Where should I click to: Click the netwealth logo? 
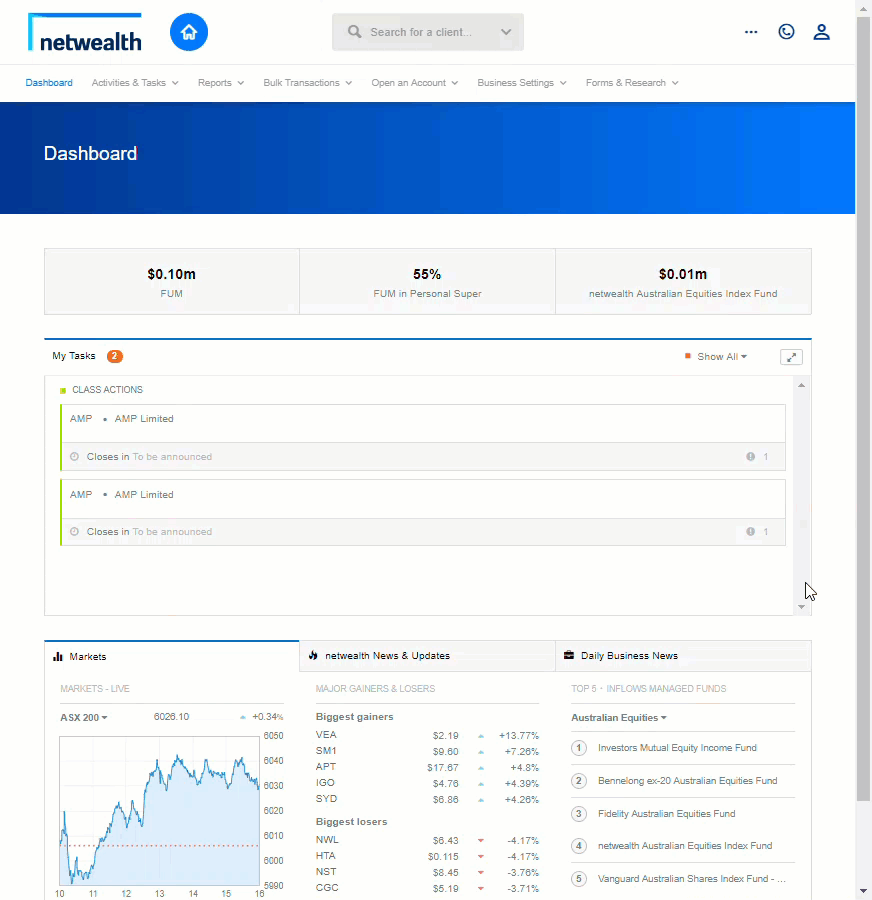point(85,33)
